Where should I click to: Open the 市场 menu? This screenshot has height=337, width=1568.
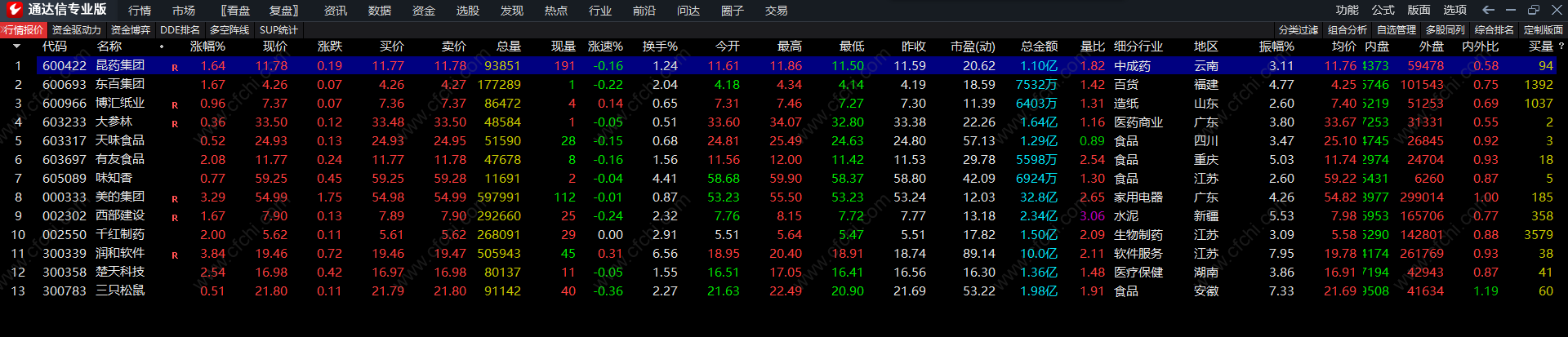(x=184, y=11)
